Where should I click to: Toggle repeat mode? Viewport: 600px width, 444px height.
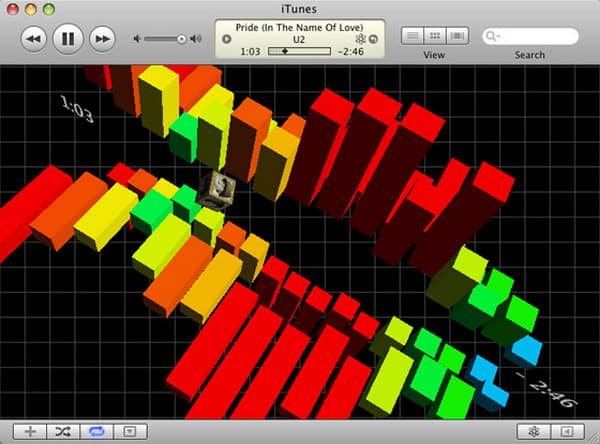tap(96, 432)
